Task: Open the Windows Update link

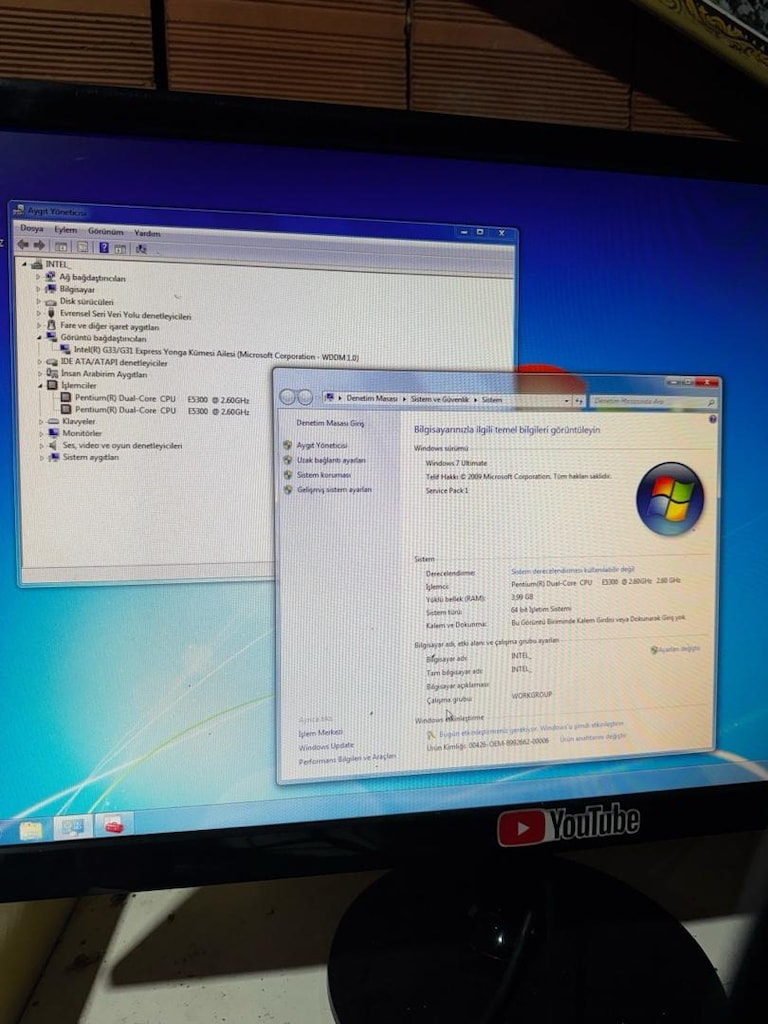Action: (x=326, y=746)
